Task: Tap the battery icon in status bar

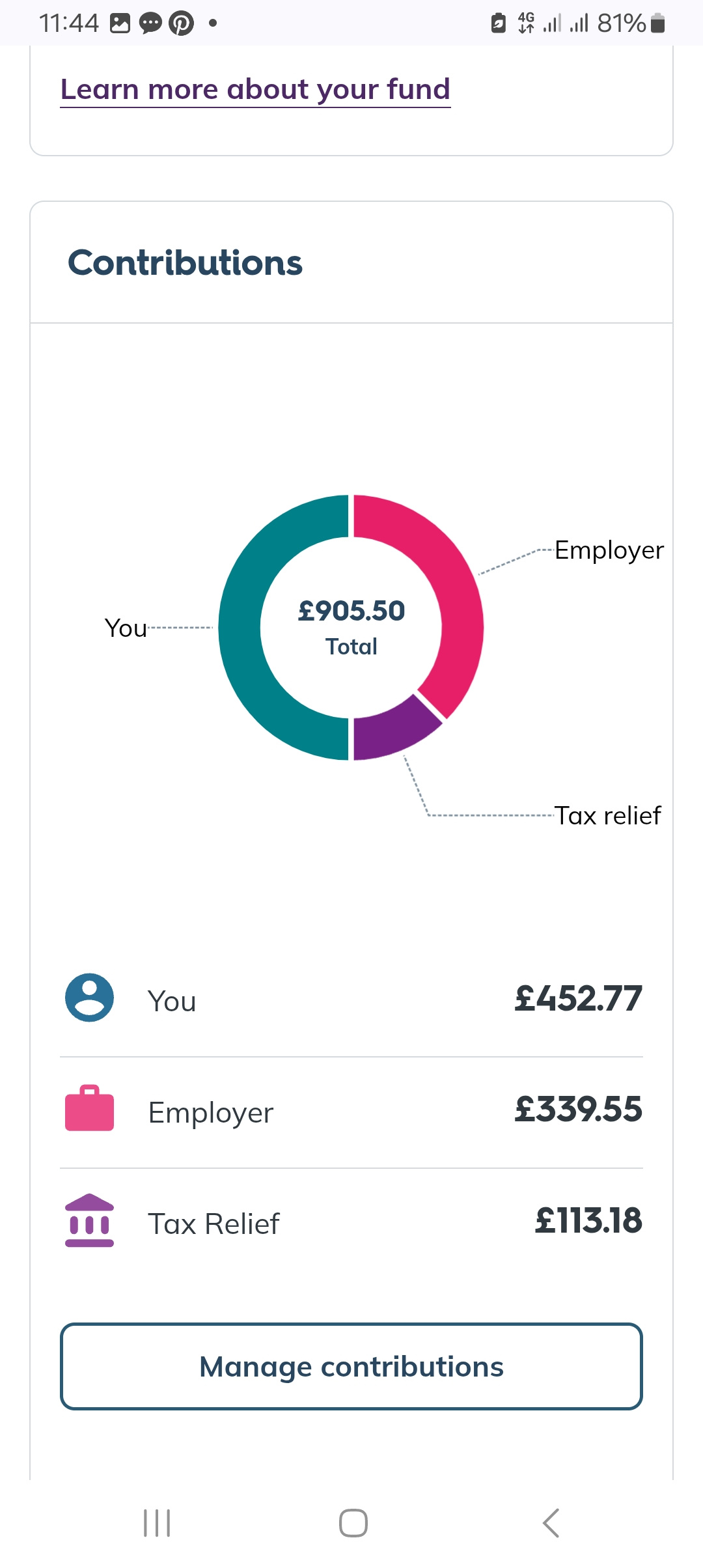Action: (658, 23)
